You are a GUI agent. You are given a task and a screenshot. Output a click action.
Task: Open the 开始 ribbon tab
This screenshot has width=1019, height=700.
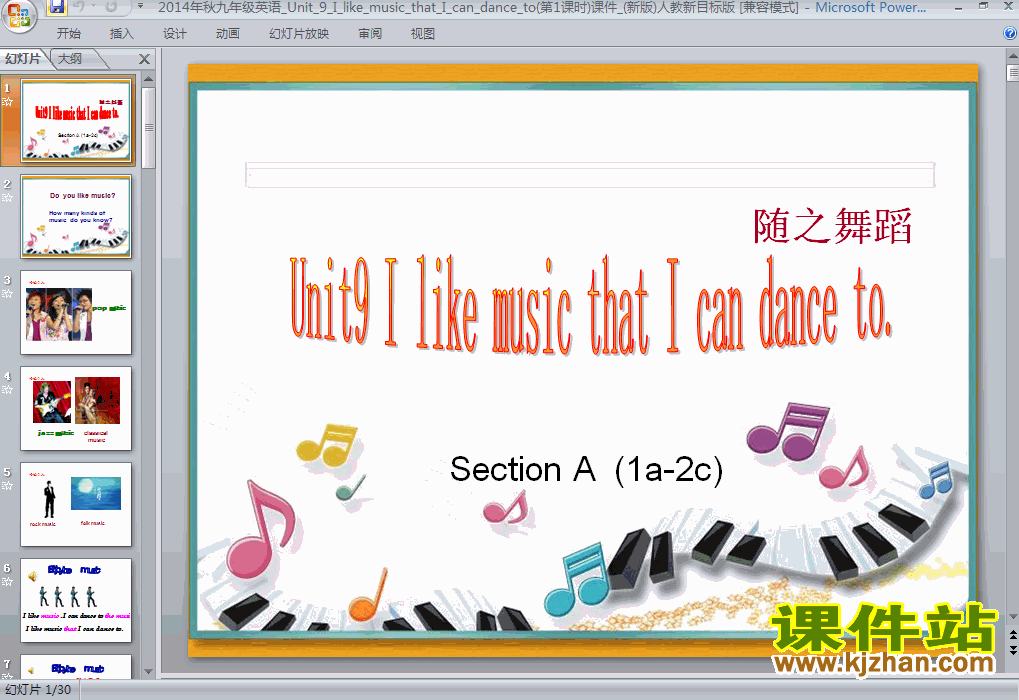coord(68,34)
